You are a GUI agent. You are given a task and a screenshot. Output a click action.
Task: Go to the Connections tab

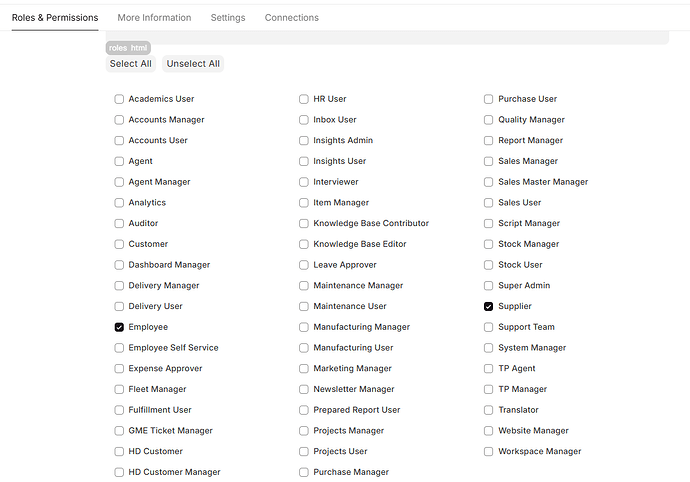tap(292, 18)
